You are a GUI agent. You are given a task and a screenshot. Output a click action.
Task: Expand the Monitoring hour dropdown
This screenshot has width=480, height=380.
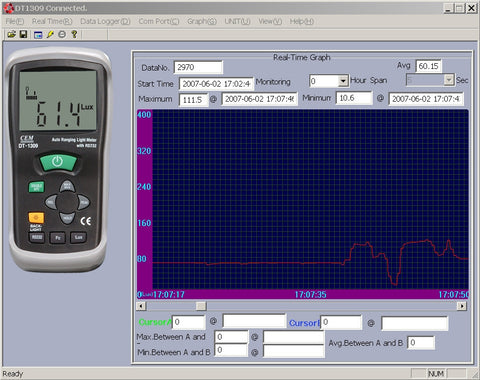343,81
